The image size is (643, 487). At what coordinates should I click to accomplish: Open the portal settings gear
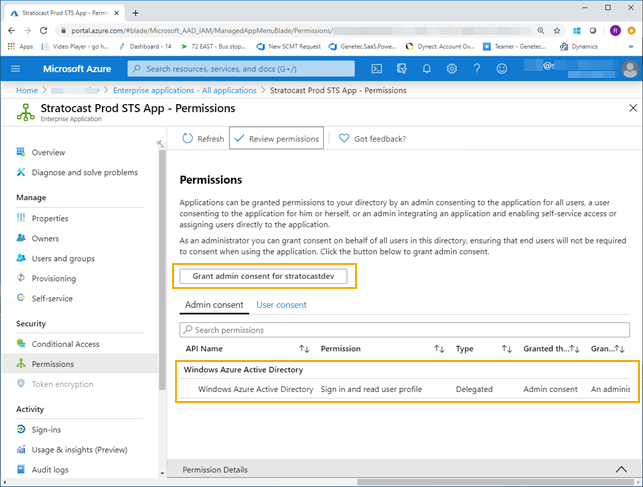451,68
